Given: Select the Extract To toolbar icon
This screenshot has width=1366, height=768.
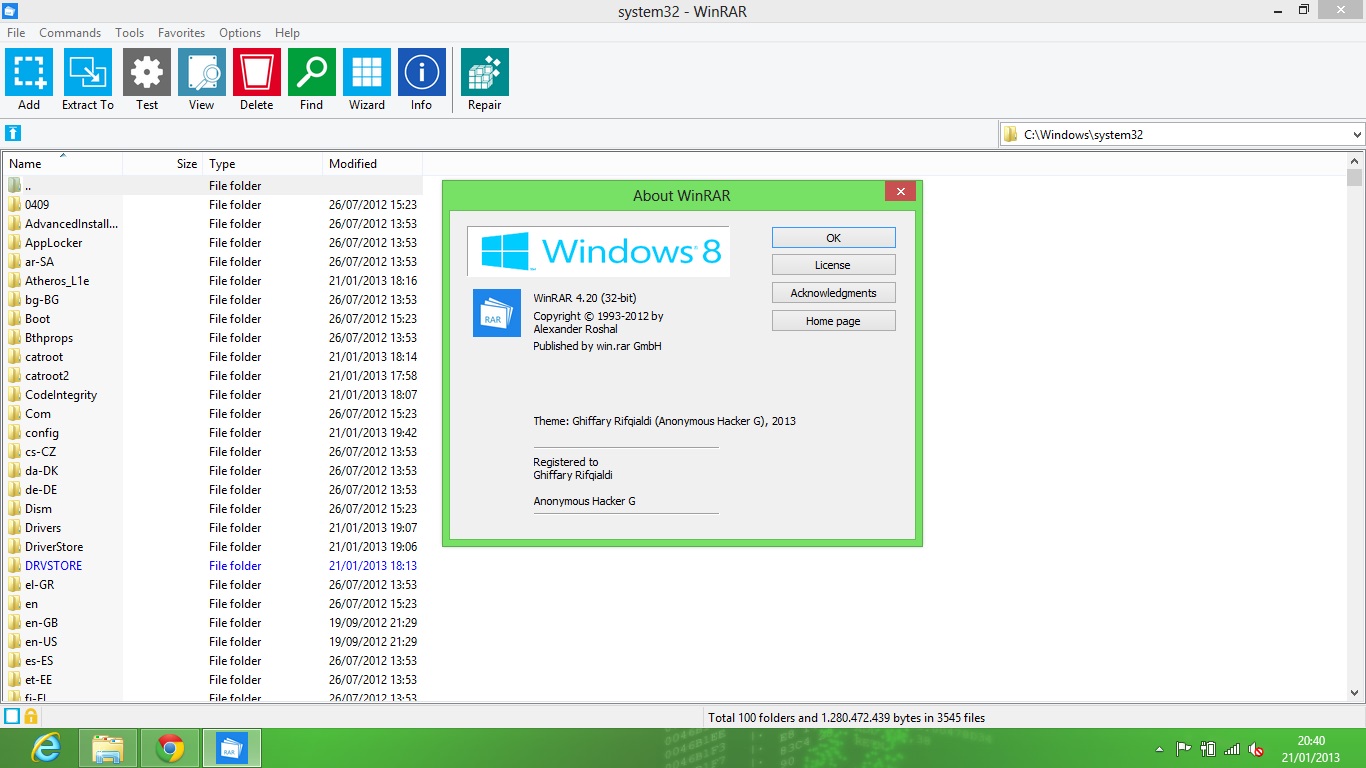Looking at the screenshot, I should 87,70.
